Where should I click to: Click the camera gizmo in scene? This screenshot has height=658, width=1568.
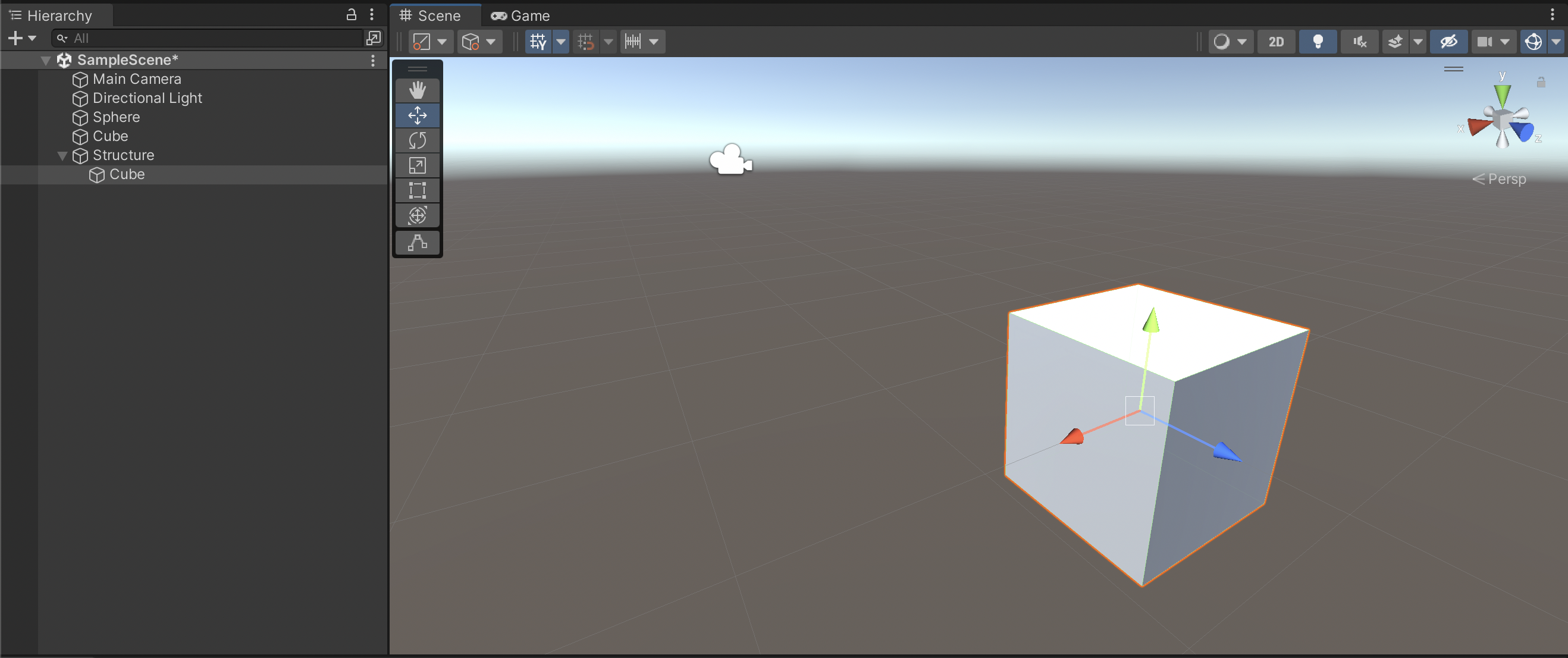pyautogui.click(x=730, y=161)
